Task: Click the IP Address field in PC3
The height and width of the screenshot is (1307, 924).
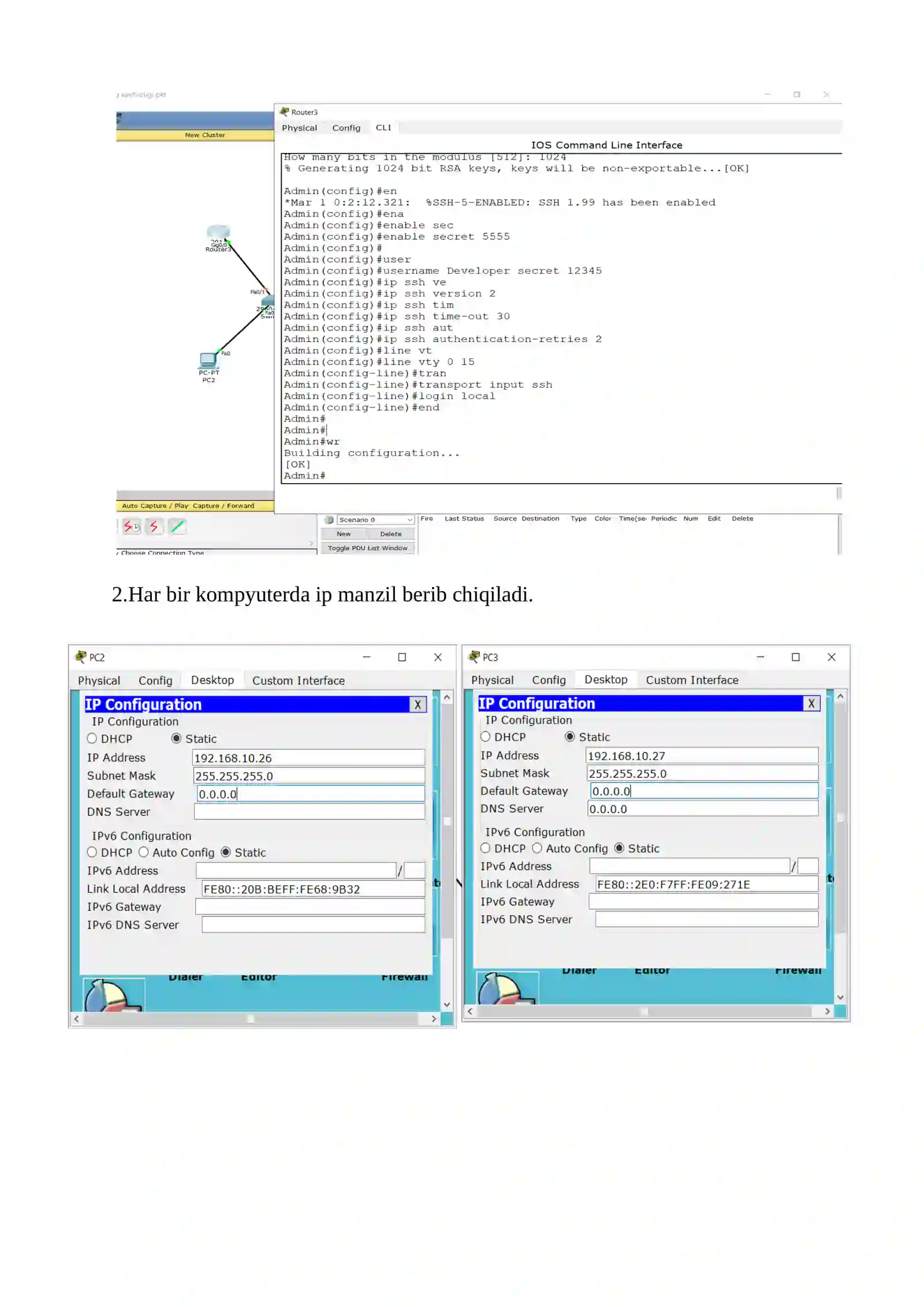Action: [702, 755]
